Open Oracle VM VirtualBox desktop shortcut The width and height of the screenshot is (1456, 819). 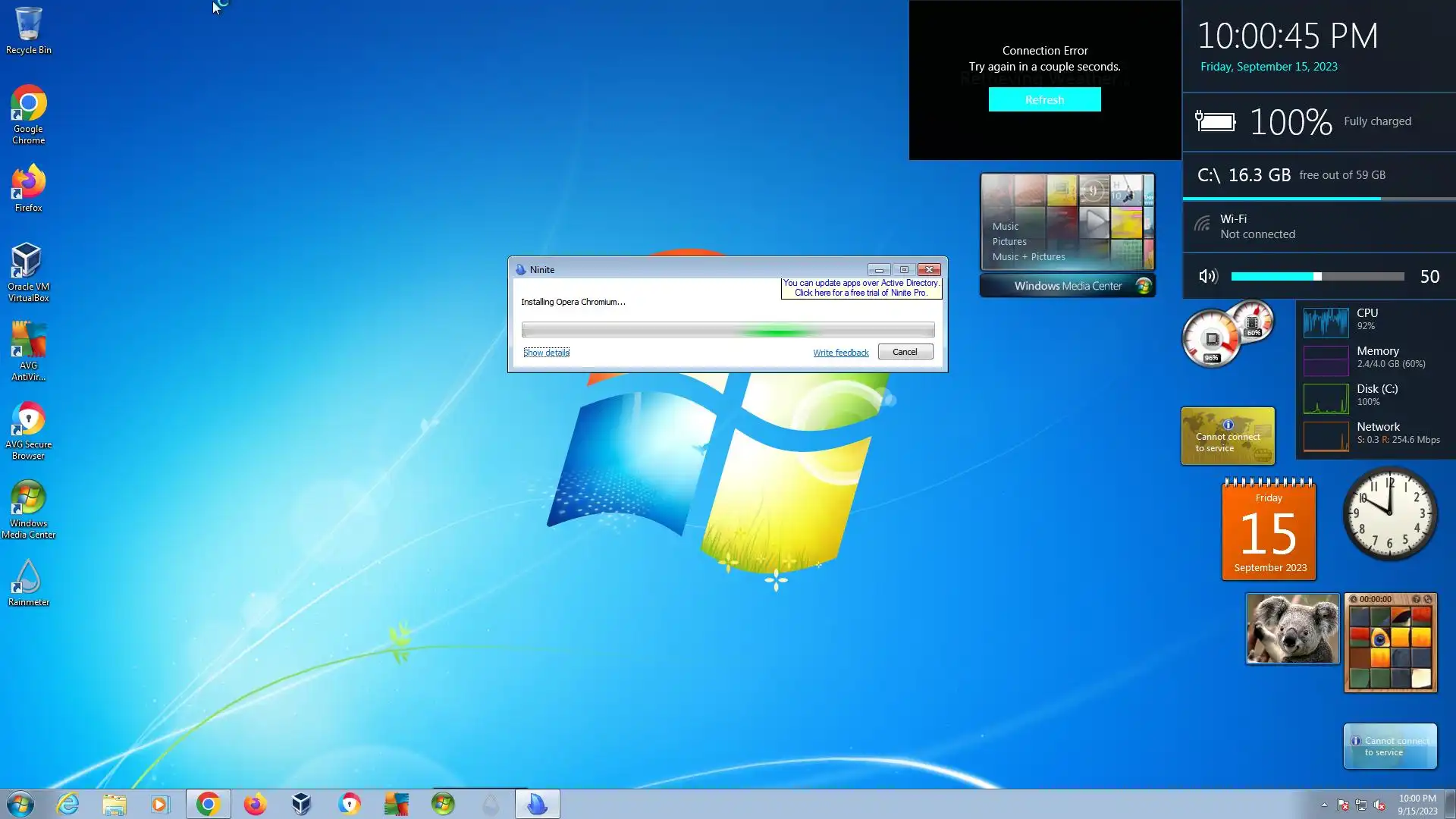tap(28, 271)
